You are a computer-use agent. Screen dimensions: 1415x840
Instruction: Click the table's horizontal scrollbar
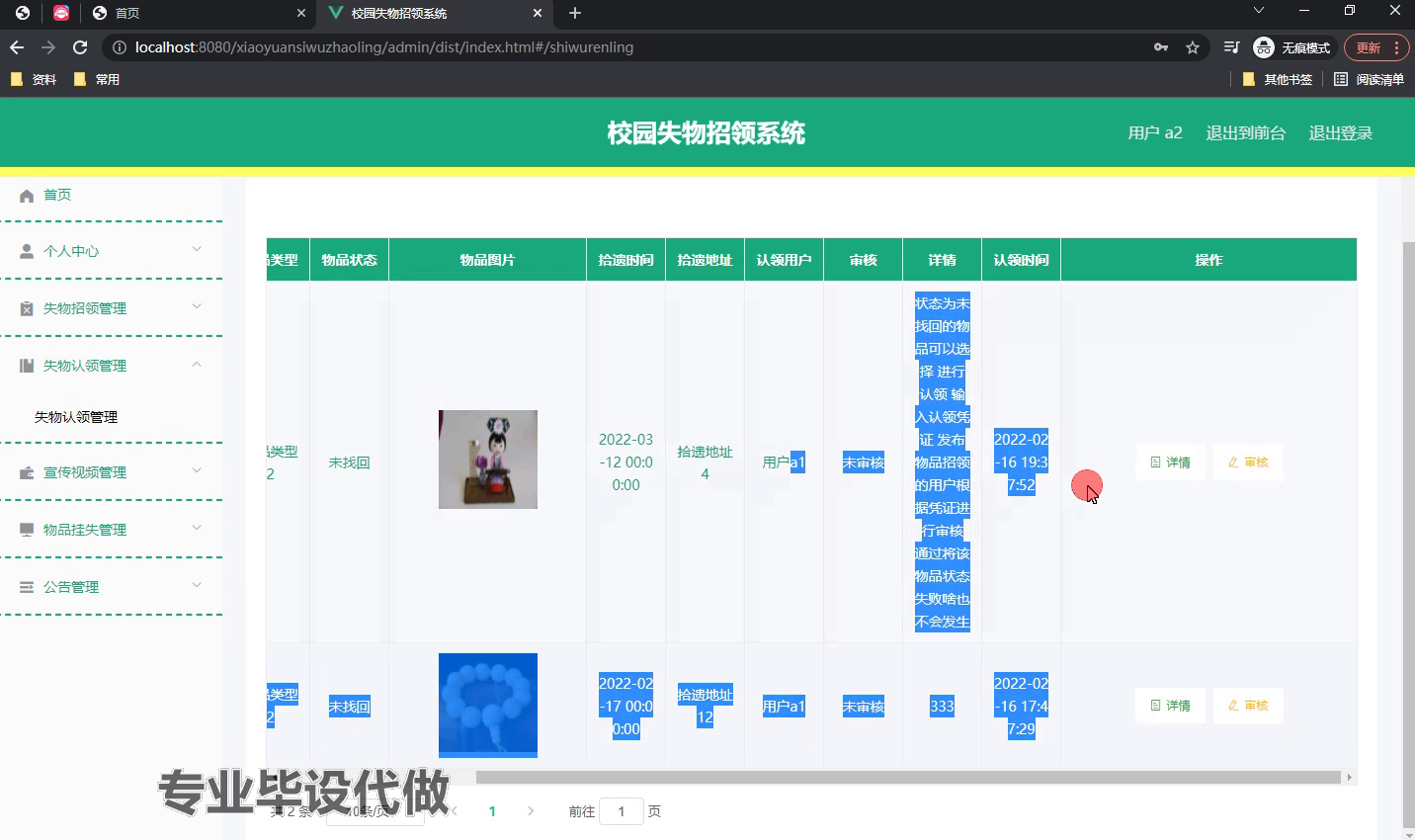(x=908, y=778)
